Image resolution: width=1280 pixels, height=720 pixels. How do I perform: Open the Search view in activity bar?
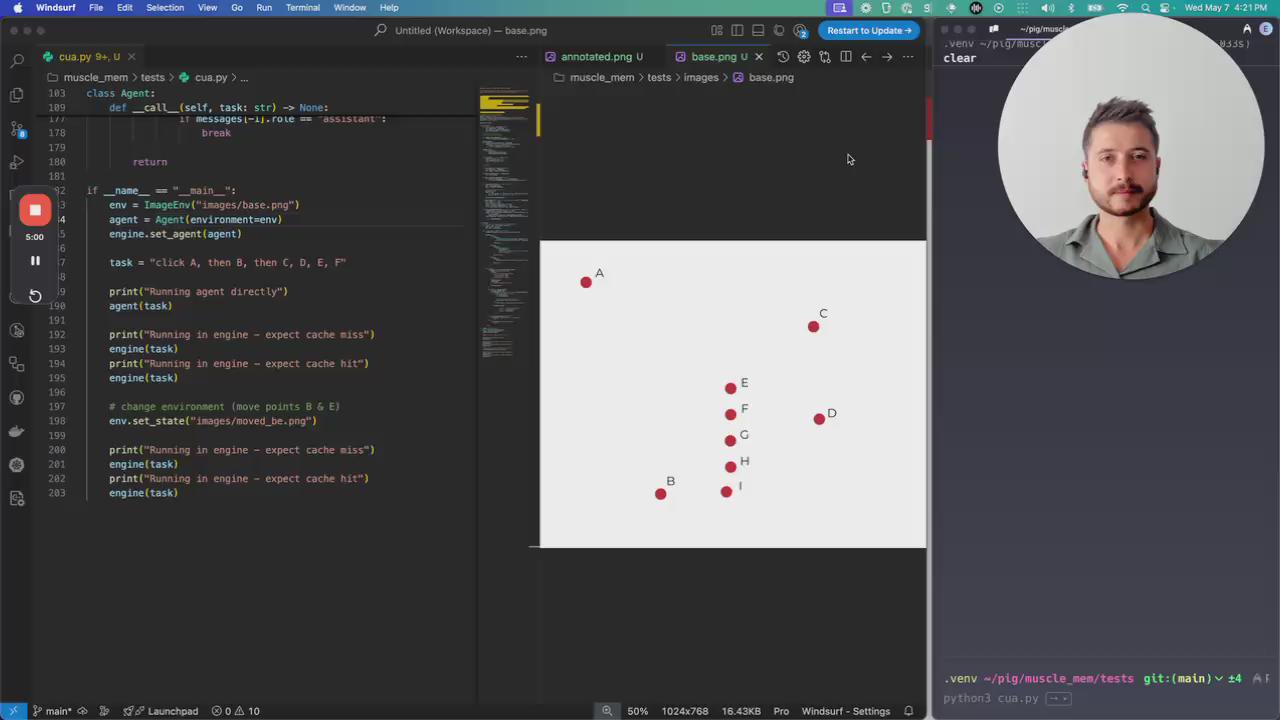(x=17, y=61)
